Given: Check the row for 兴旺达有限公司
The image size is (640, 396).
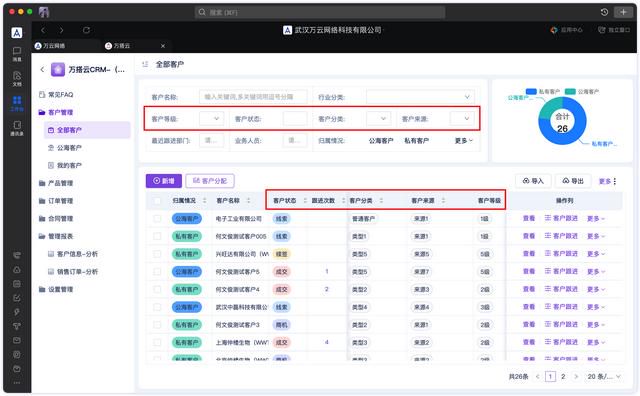Looking at the screenshot, I should click(x=157, y=254).
